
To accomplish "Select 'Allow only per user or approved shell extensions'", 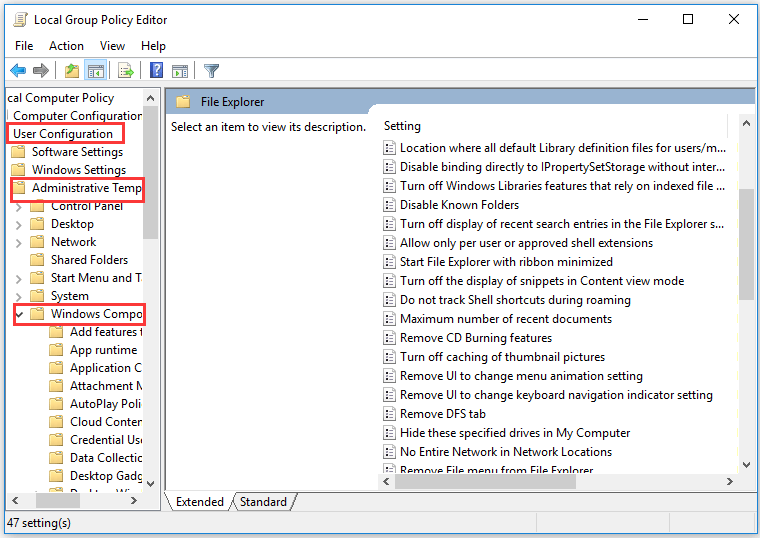I will pyautogui.click(x=526, y=243).
